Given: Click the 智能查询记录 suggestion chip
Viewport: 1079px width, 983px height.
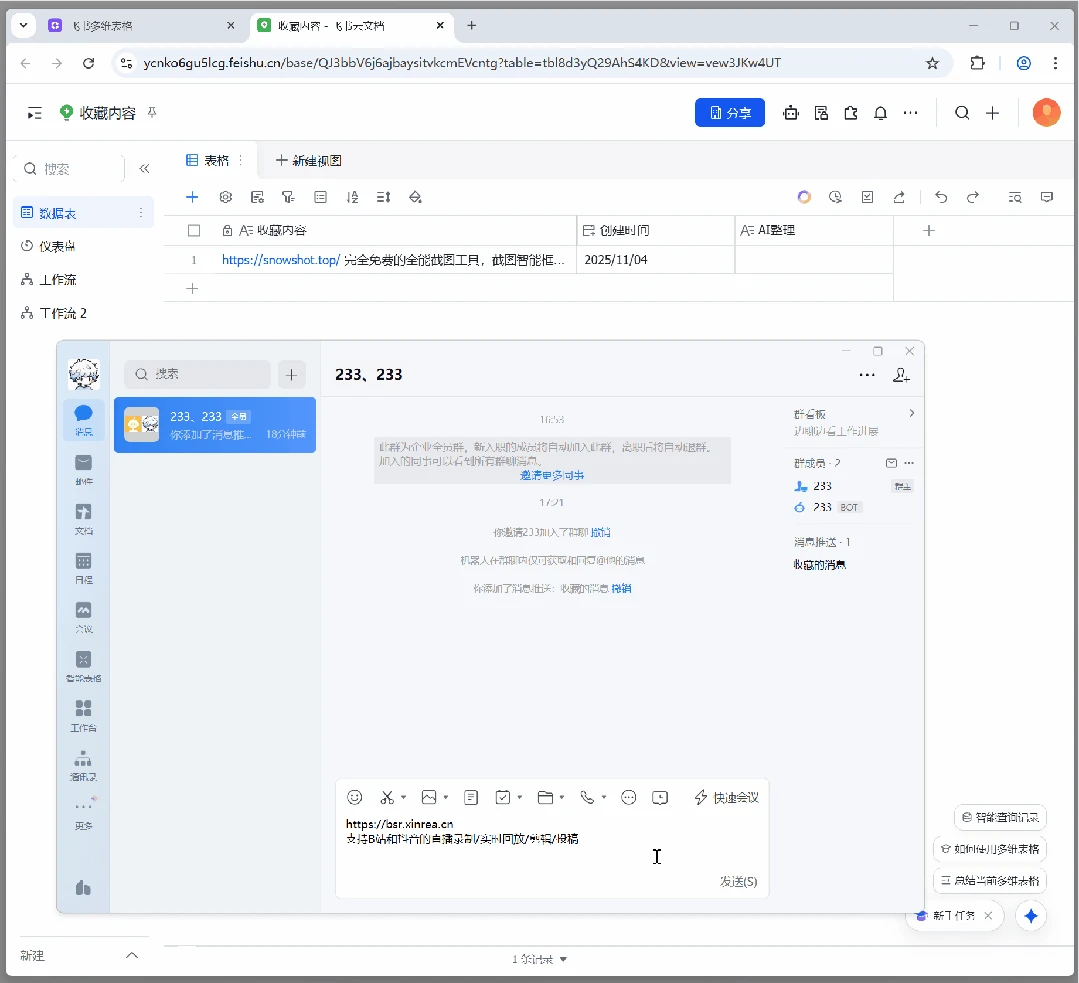Looking at the screenshot, I should pos(1000,817).
